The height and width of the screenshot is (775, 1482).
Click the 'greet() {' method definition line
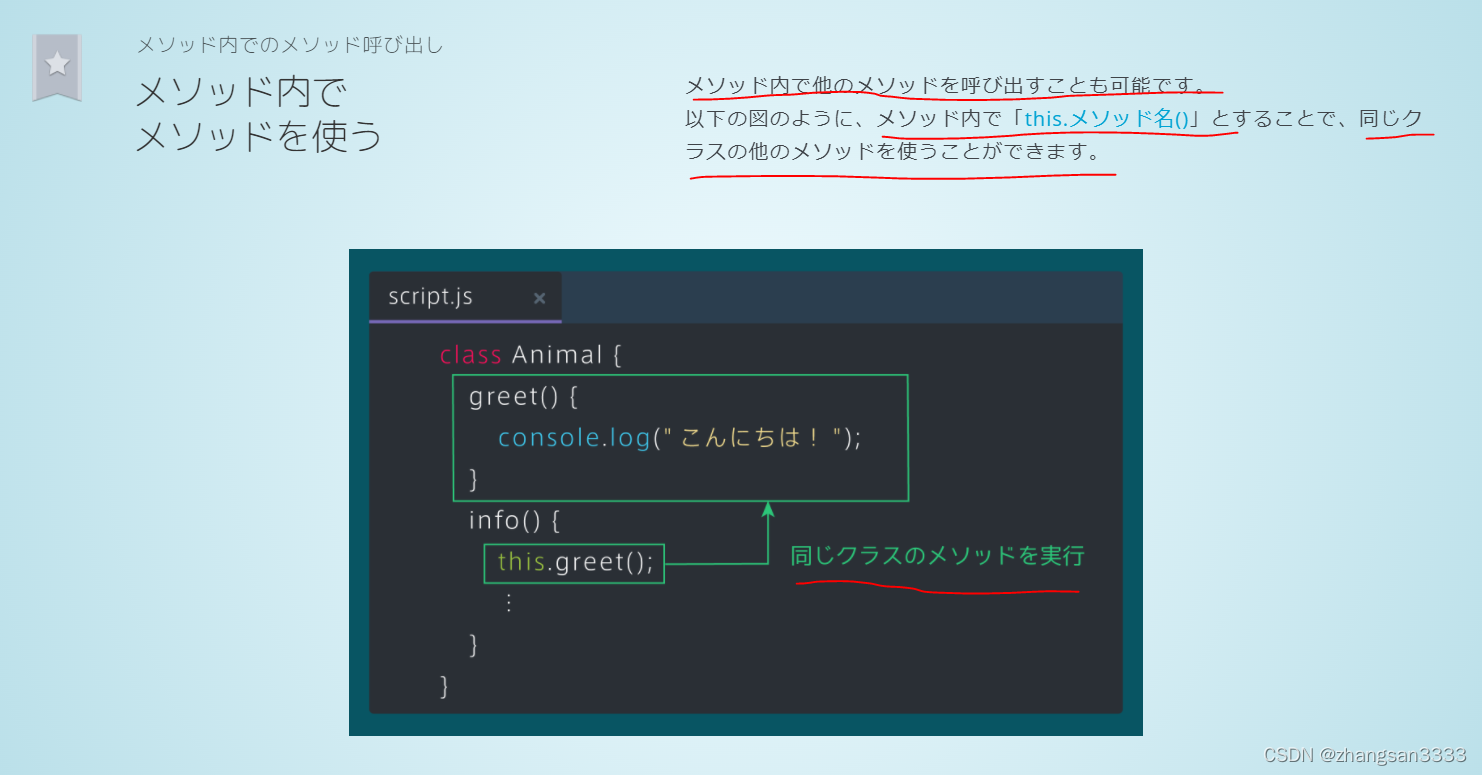523,397
